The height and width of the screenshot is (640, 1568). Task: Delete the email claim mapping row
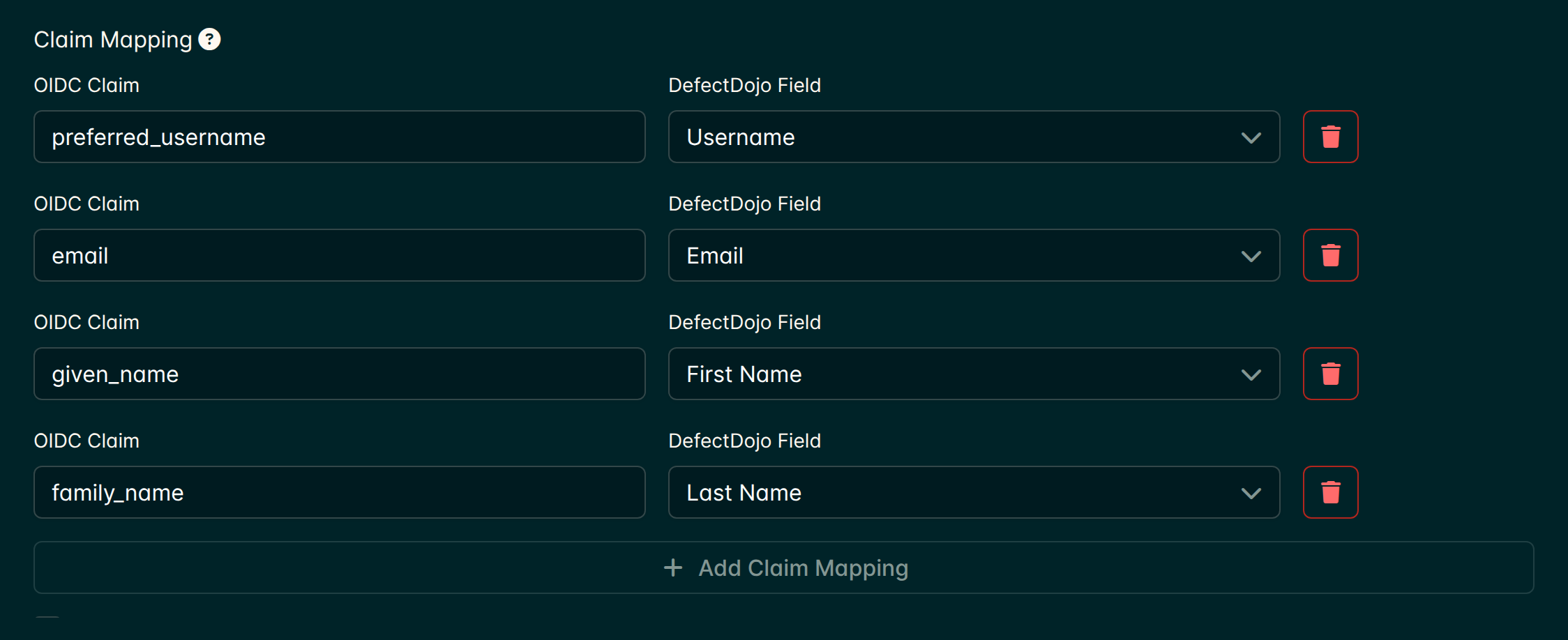1330,255
